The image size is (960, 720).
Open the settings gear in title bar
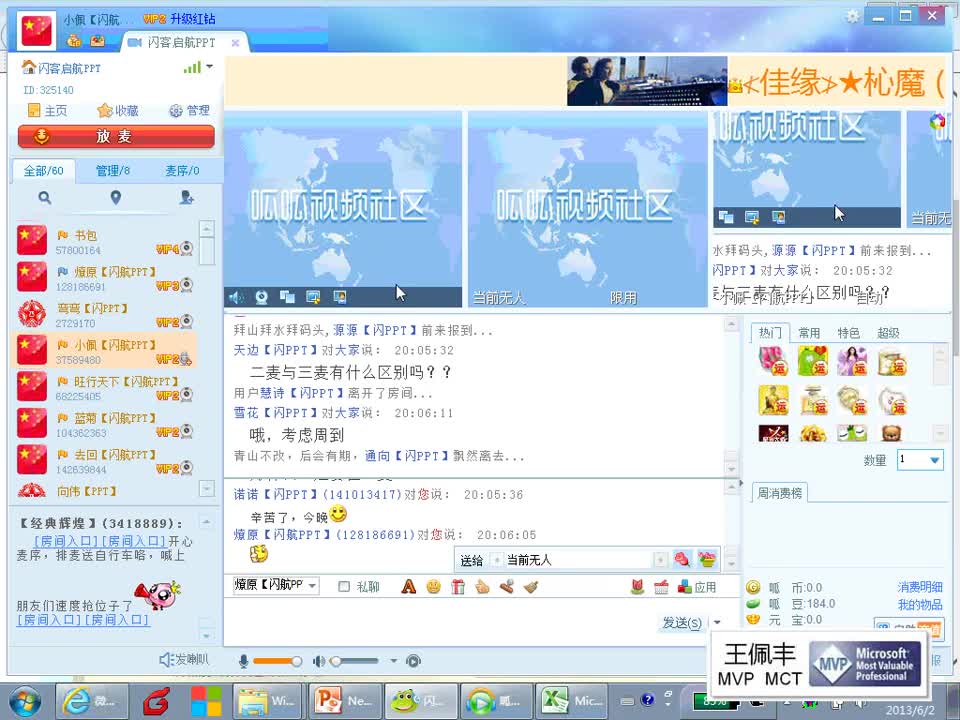pos(852,17)
